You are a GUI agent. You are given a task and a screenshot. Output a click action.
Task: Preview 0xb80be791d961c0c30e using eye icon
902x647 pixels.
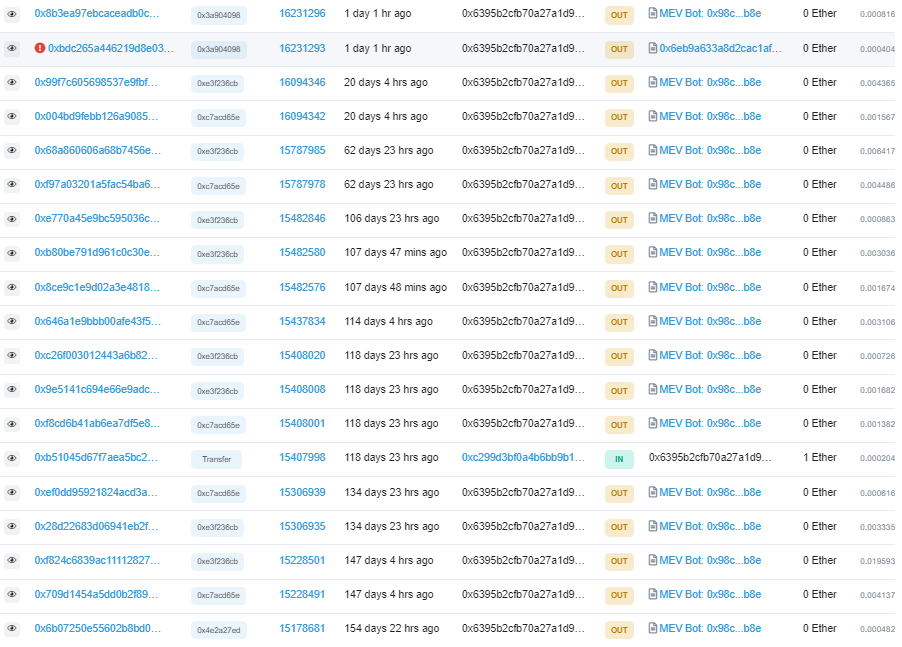pos(12,253)
